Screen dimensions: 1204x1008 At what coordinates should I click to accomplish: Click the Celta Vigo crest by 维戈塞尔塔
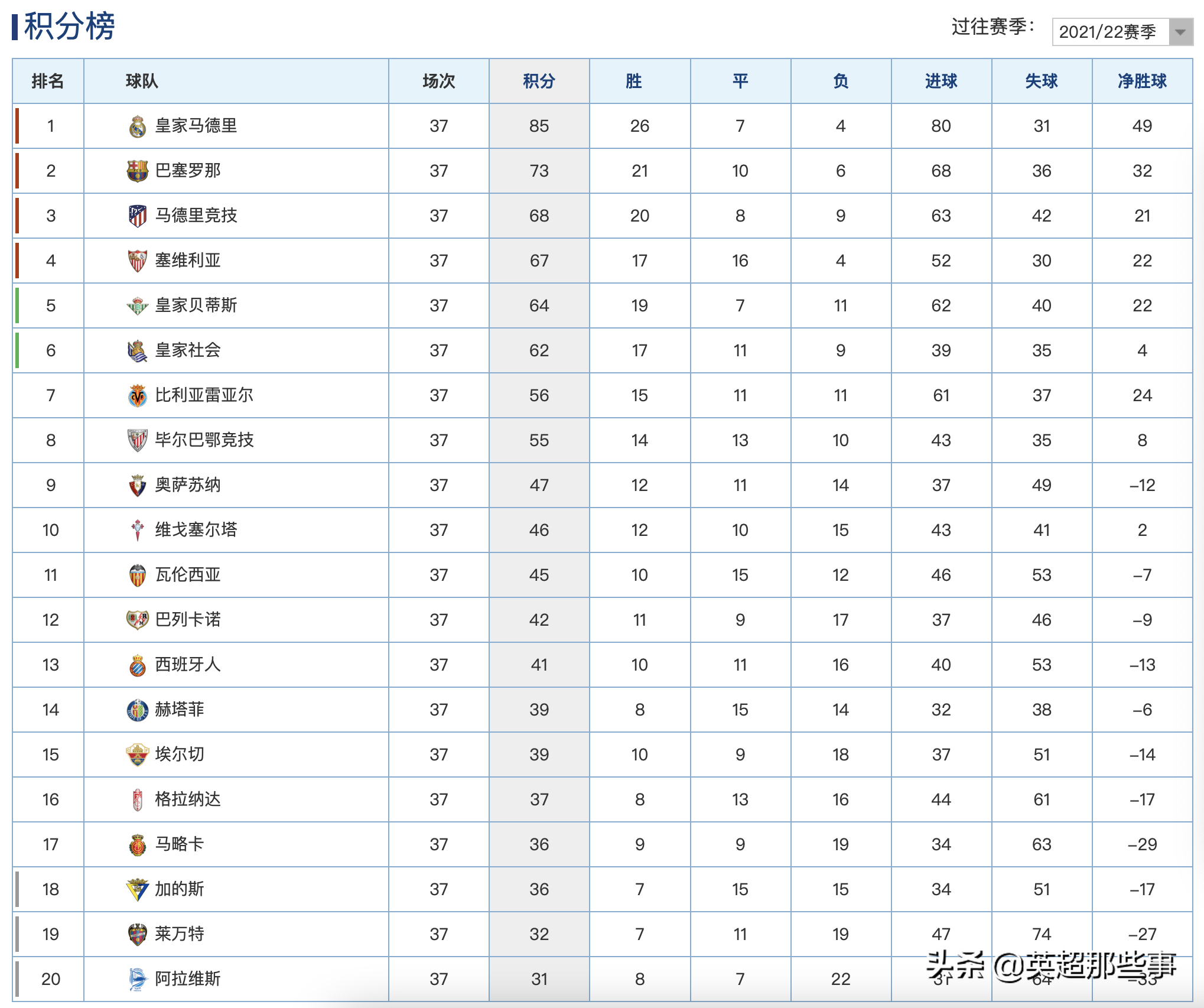click(x=138, y=531)
